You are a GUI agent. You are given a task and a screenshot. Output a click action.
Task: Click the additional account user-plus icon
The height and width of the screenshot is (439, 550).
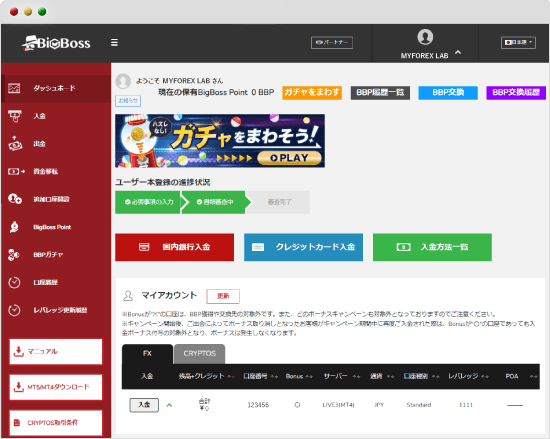[15, 199]
